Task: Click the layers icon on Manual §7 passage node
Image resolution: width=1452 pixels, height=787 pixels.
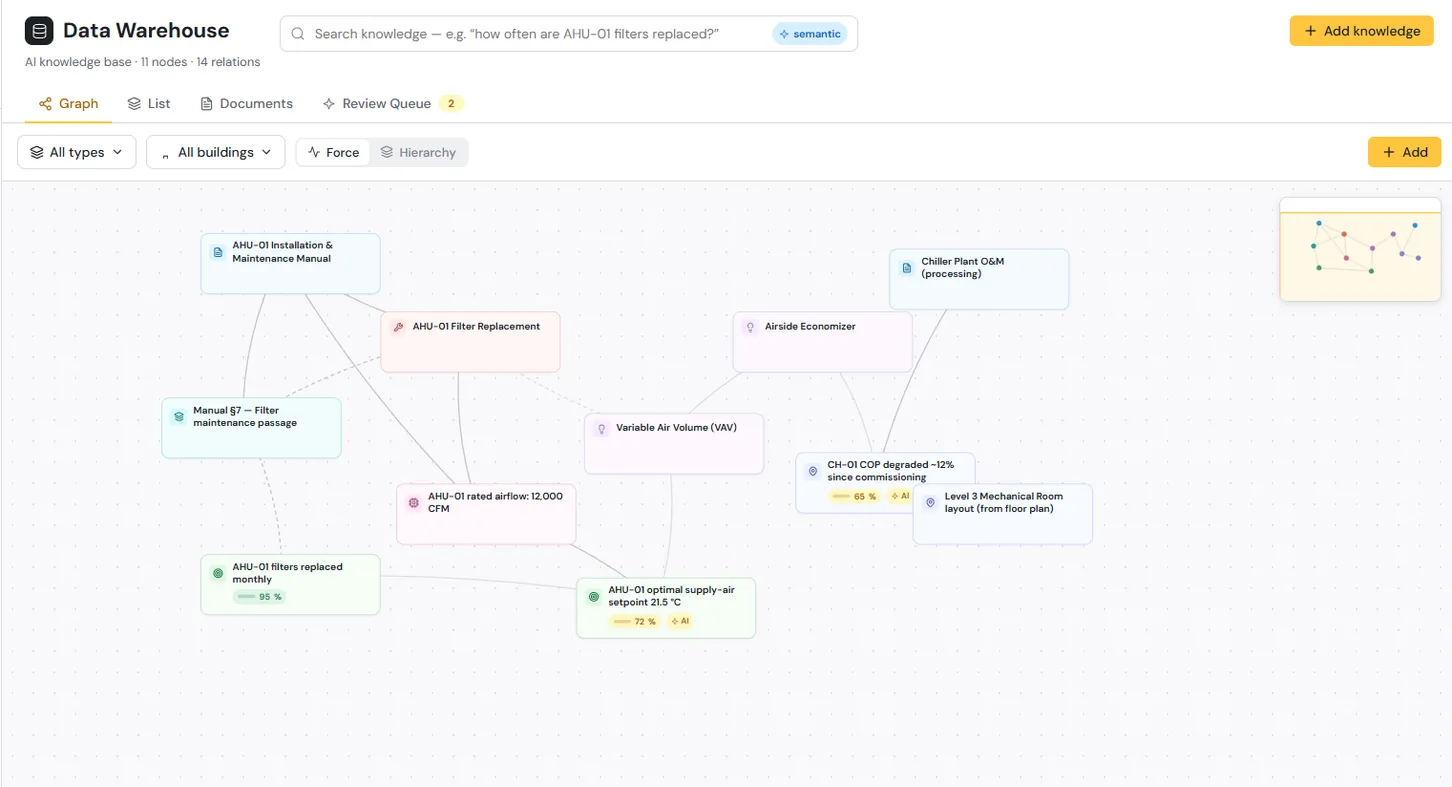Action: tap(178, 417)
